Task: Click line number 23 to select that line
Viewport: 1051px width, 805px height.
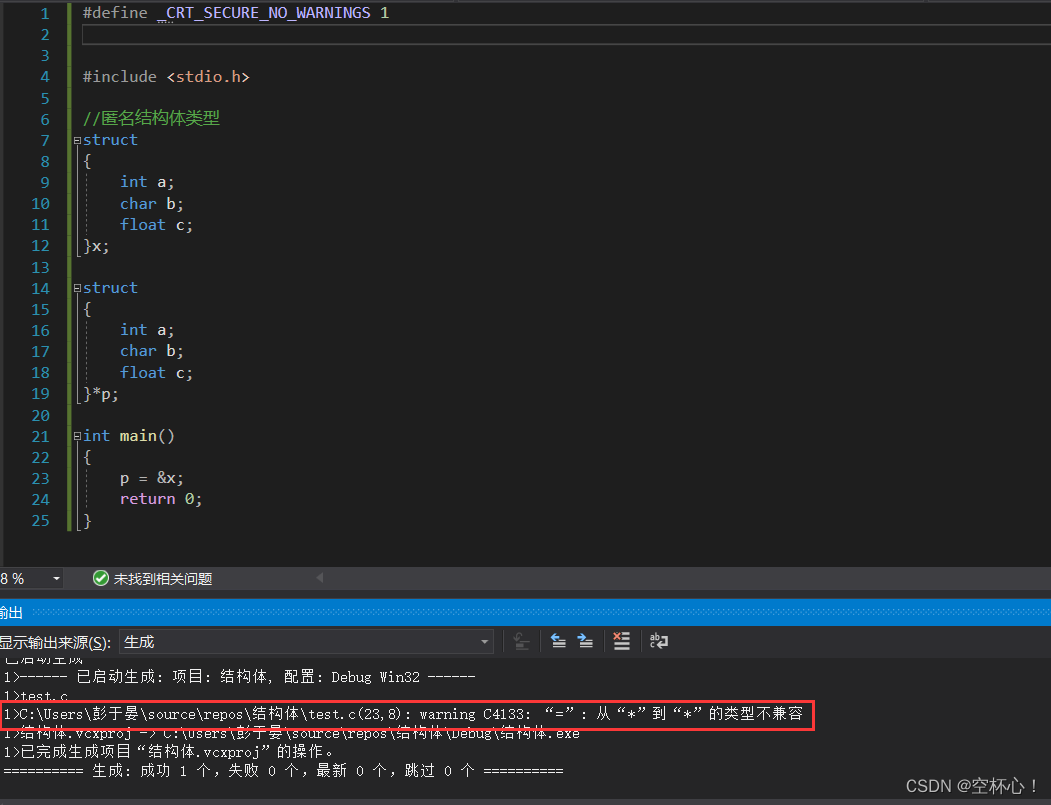Action: tap(40, 477)
